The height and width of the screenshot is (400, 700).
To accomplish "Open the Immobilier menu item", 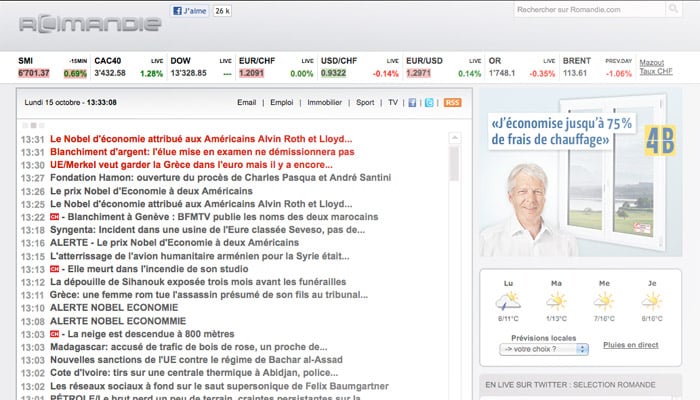I will tap(325, 102).
